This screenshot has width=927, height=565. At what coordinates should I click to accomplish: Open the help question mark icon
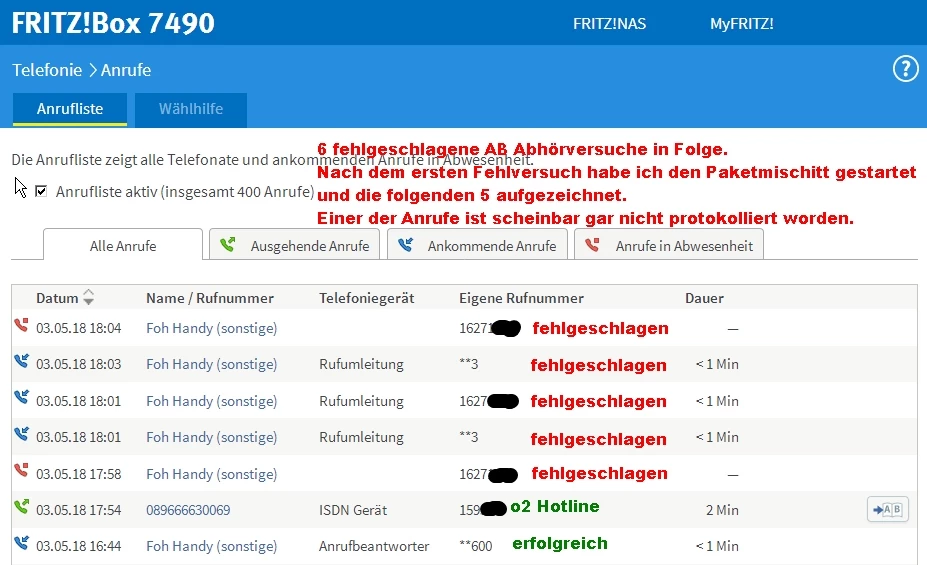pyautogui.click(x=905, y=70)
